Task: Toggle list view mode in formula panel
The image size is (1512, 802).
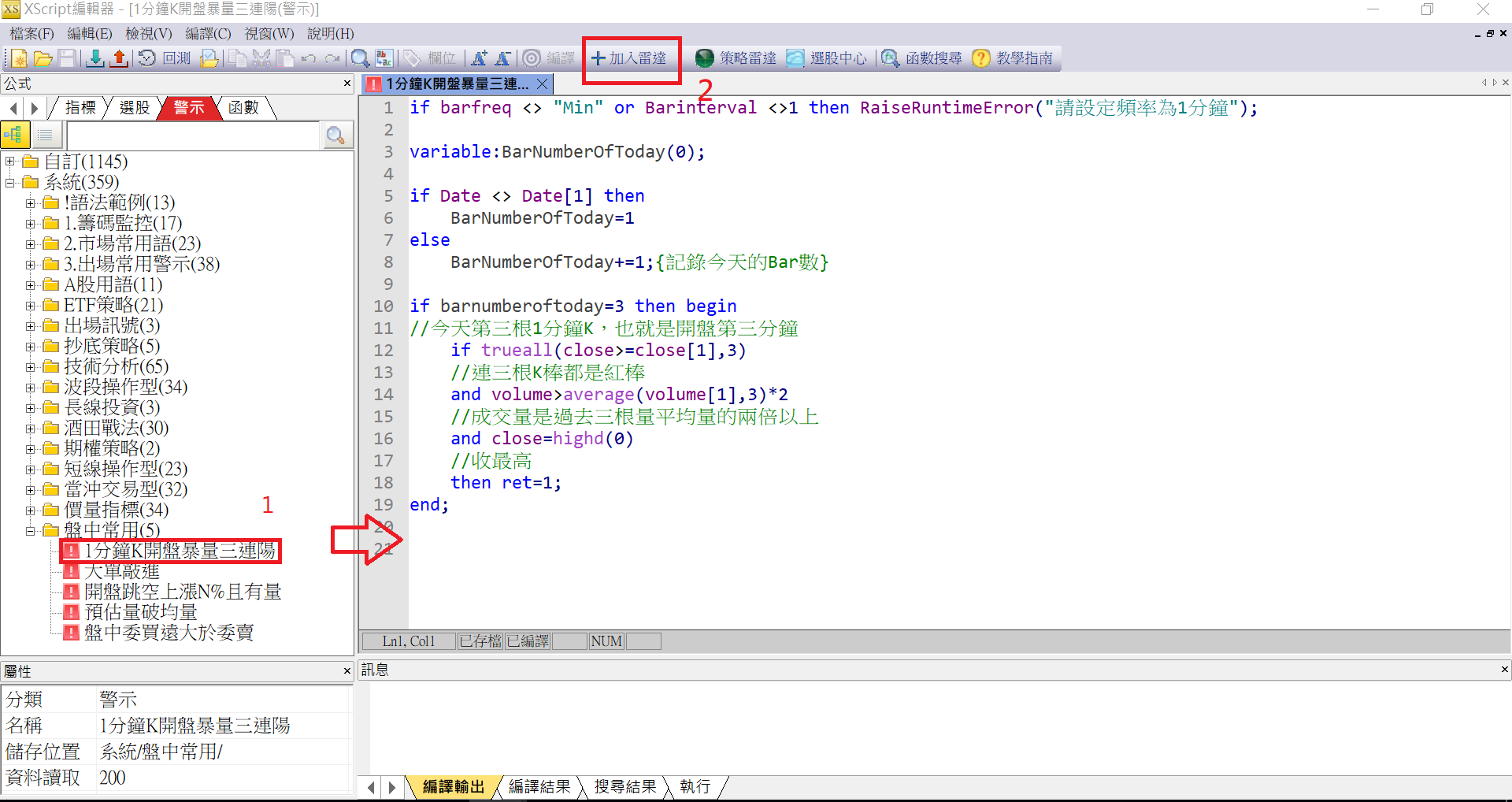Action: tap(45, 136)
